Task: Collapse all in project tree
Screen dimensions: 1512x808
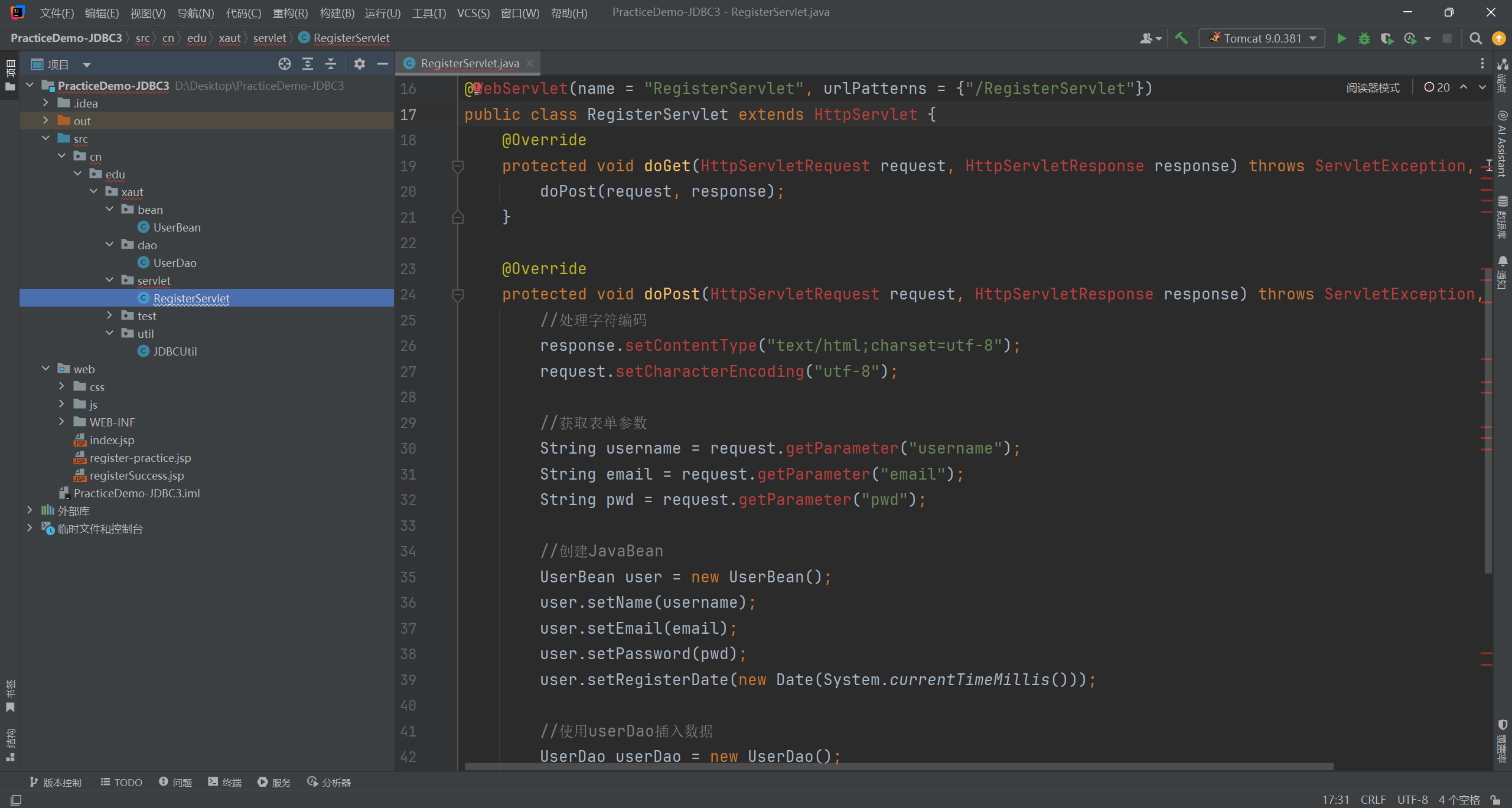Action: pyautogui.click(x=331, y=64)
